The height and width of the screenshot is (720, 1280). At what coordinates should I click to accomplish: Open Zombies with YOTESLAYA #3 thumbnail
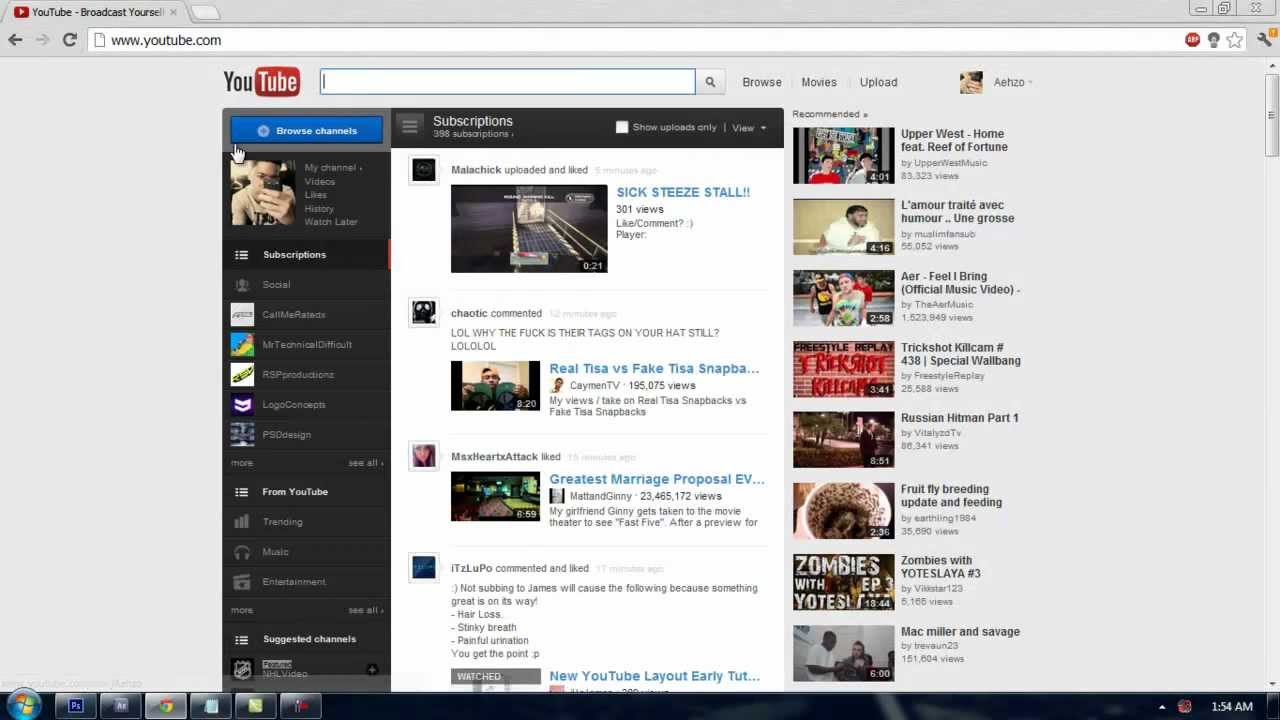click(844, 582)
